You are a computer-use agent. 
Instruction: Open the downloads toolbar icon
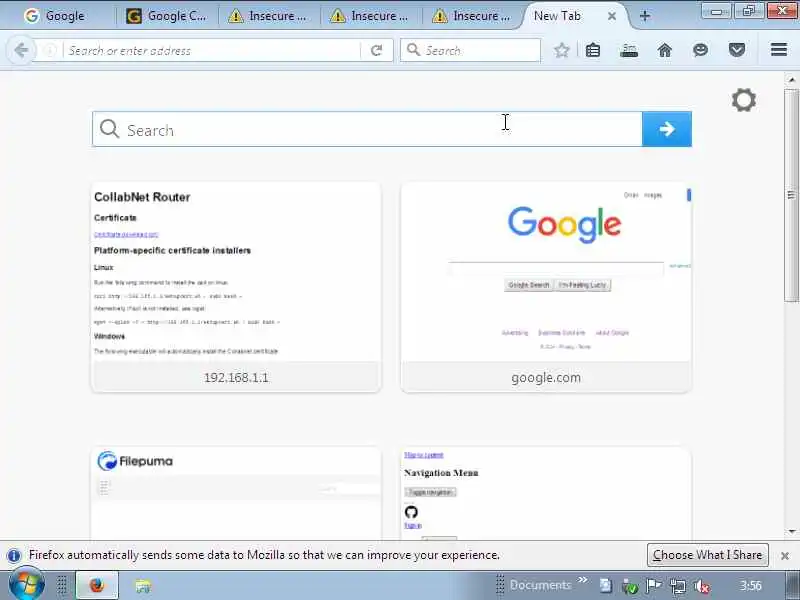tap(629, 50)
